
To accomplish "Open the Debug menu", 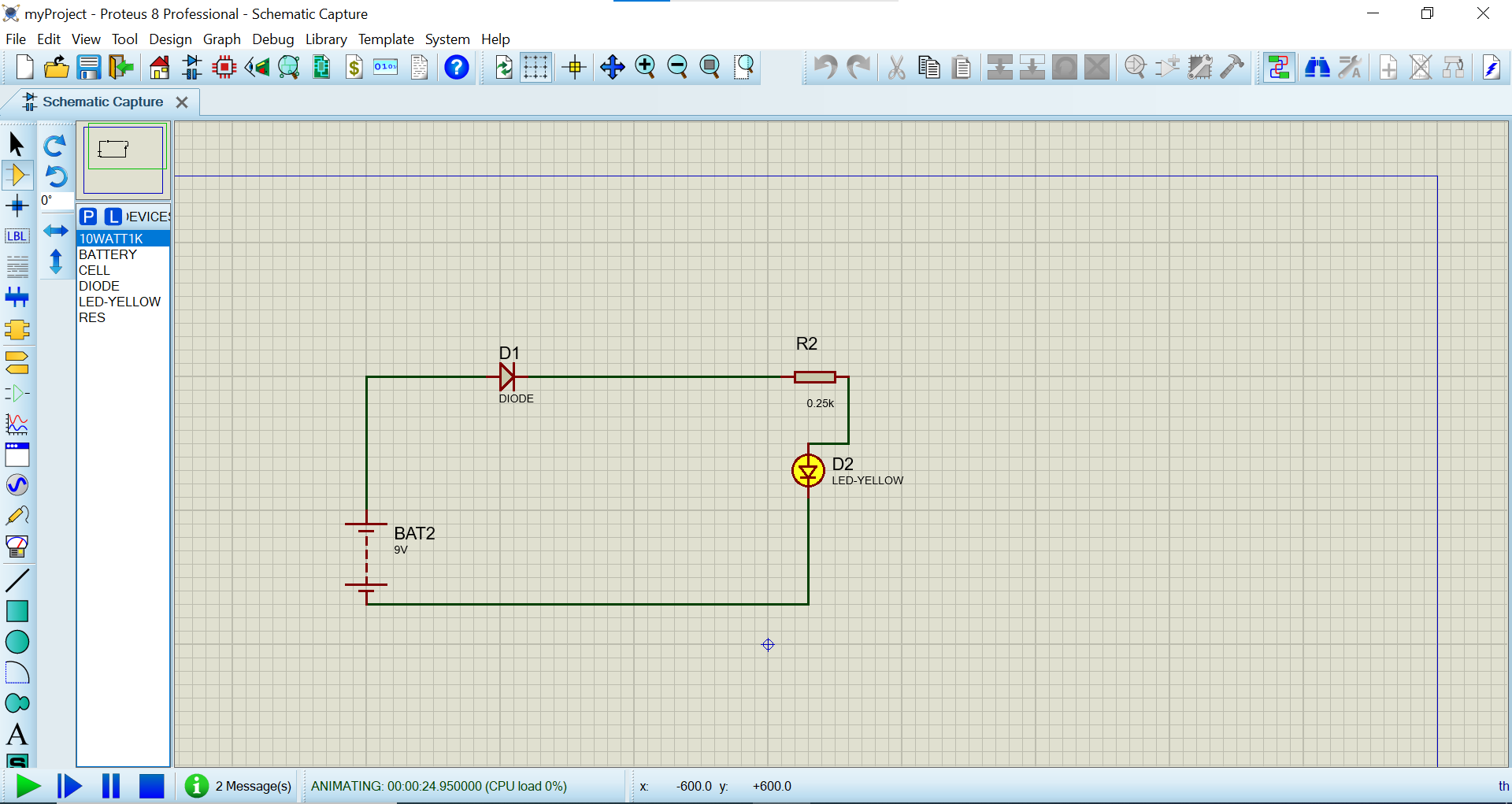I will (x=272, y=39).
